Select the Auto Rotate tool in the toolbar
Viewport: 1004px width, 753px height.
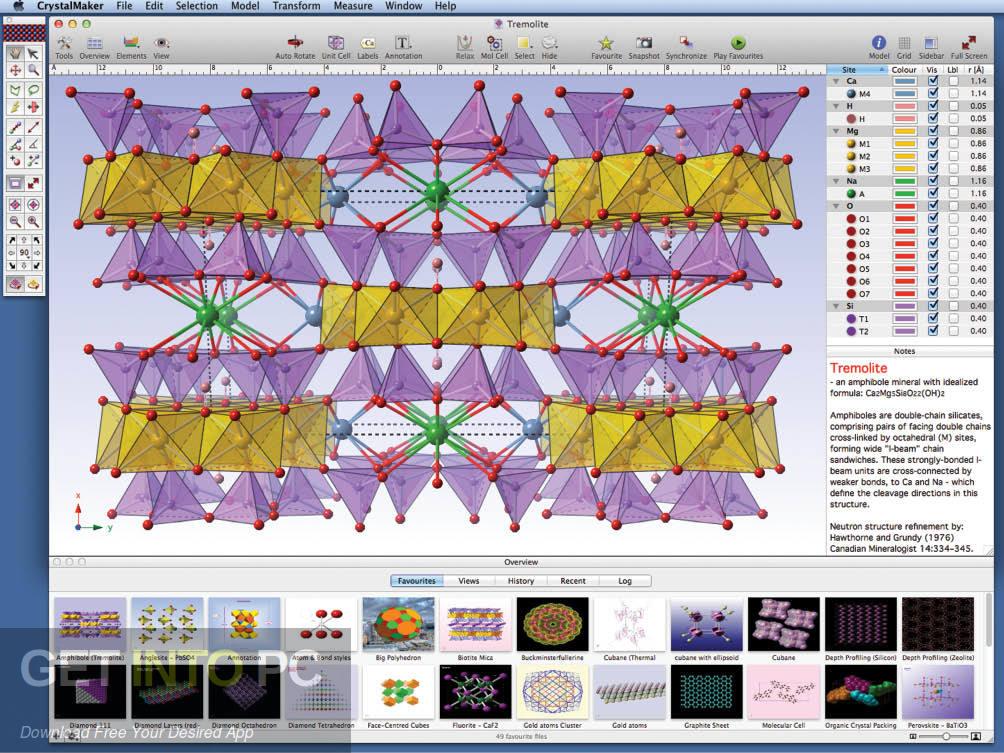click(294, 42)
